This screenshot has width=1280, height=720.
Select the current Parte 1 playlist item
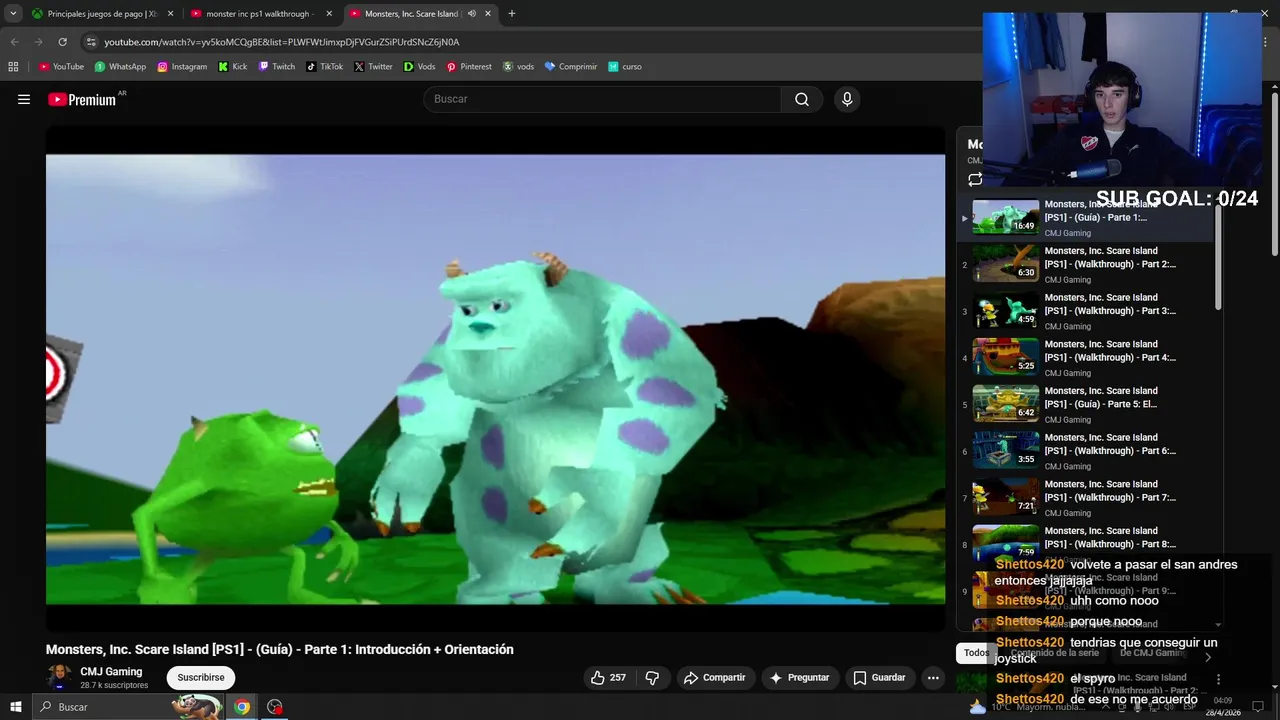coord(1086,218)
